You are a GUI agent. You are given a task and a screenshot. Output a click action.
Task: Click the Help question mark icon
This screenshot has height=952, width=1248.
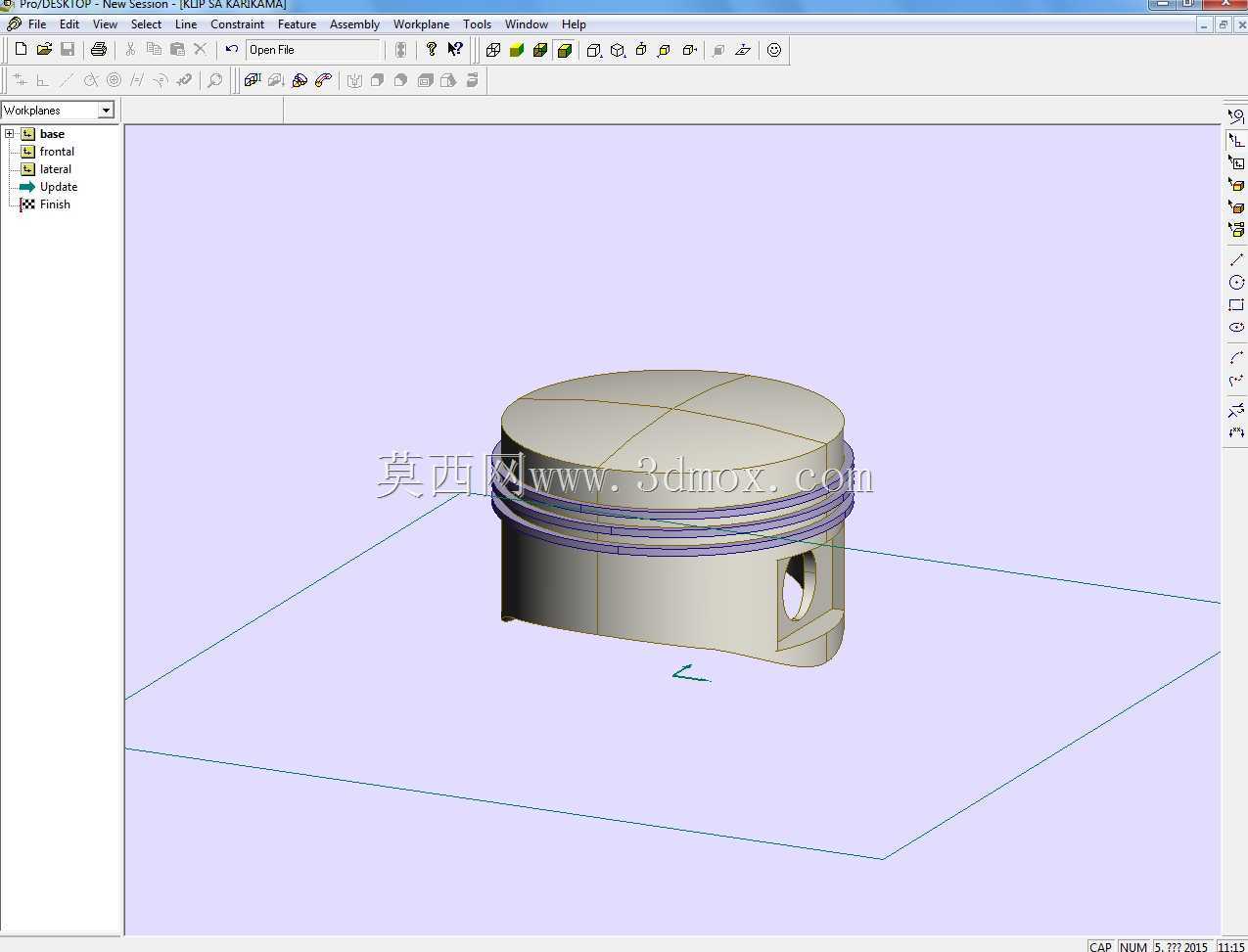[432, 49]
